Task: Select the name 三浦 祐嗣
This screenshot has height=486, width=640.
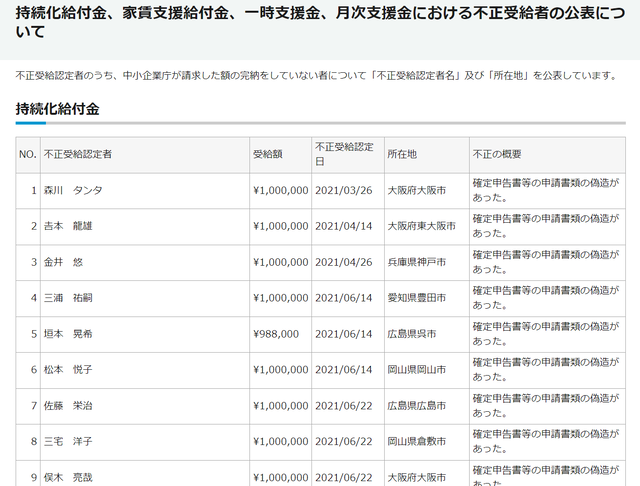Action: pyautogui.click(x=68, y=298)
